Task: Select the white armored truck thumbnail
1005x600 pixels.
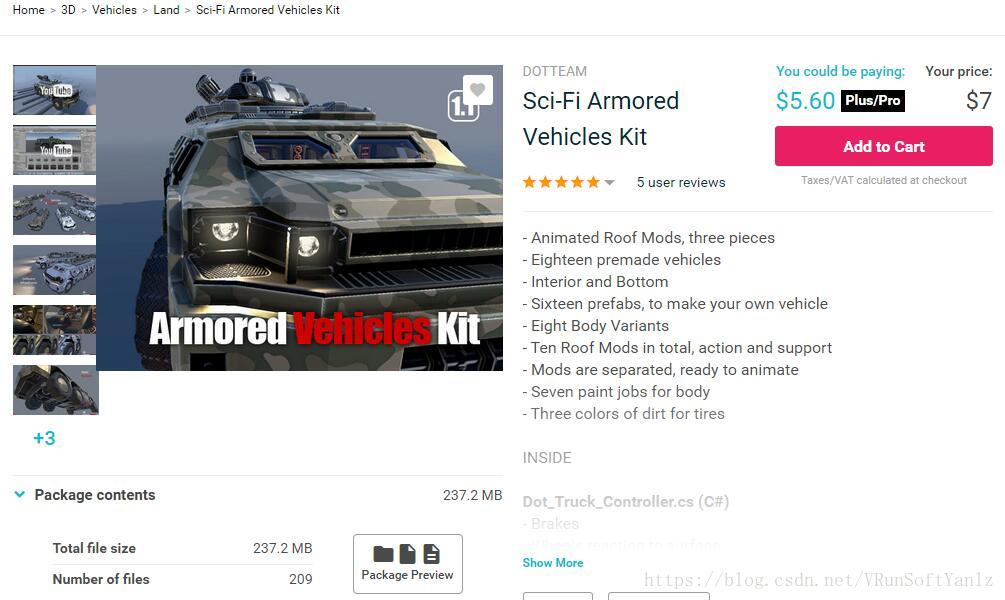Action: pyautogui.click(x=54, y=270)
